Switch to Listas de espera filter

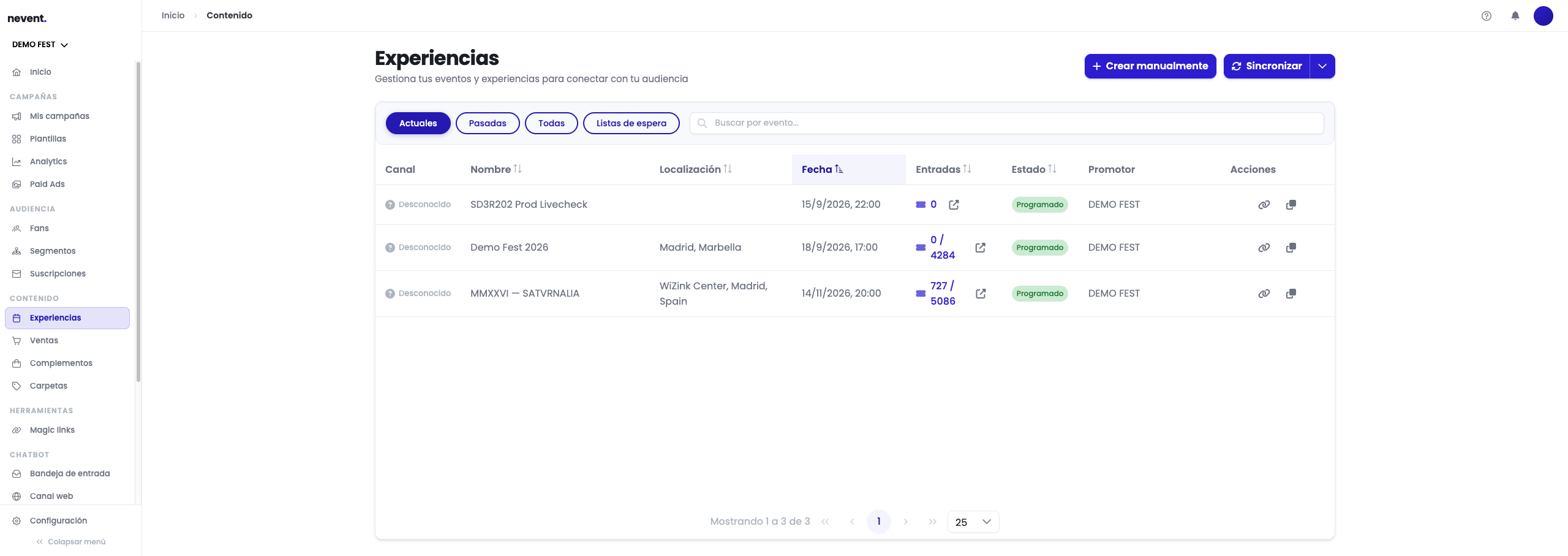point(631,123)
